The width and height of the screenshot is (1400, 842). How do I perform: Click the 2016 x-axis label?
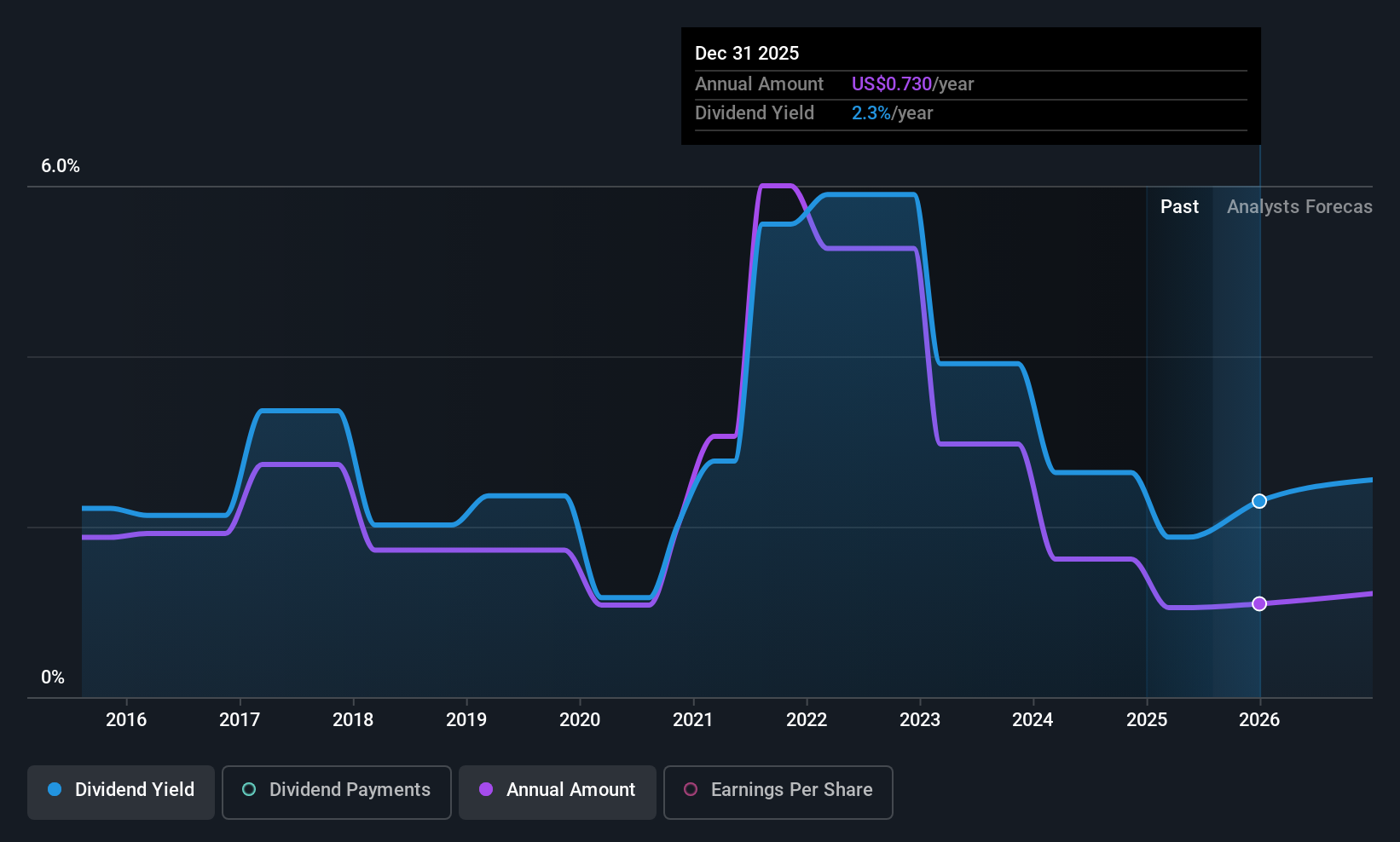click(x=126, y=720)
